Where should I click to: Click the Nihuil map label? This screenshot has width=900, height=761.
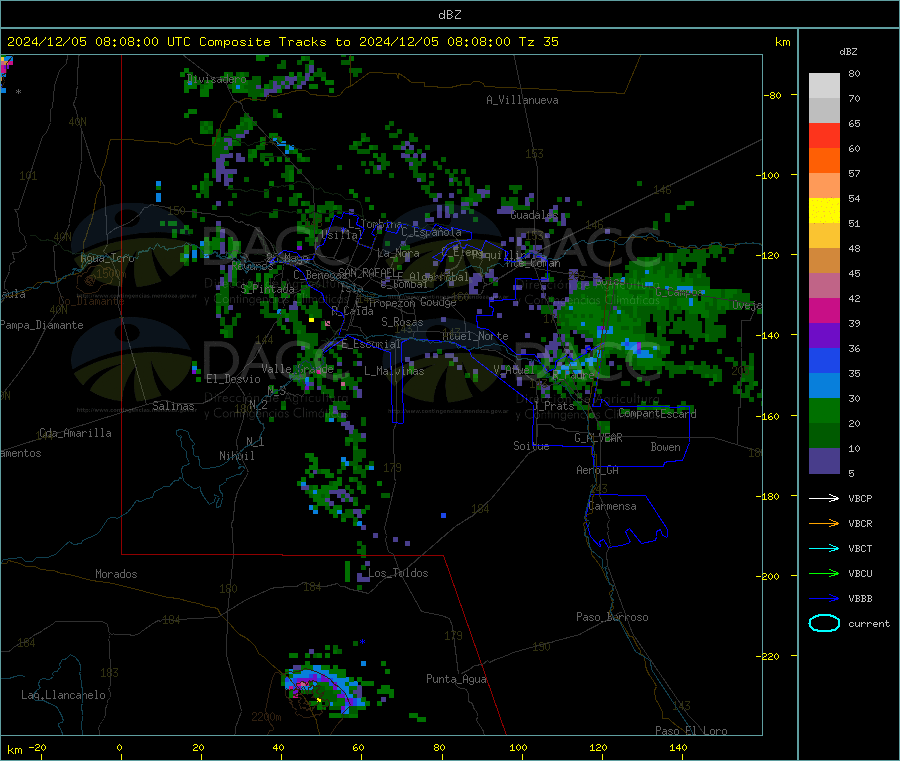pyautogui.click(x=236, y=456)
